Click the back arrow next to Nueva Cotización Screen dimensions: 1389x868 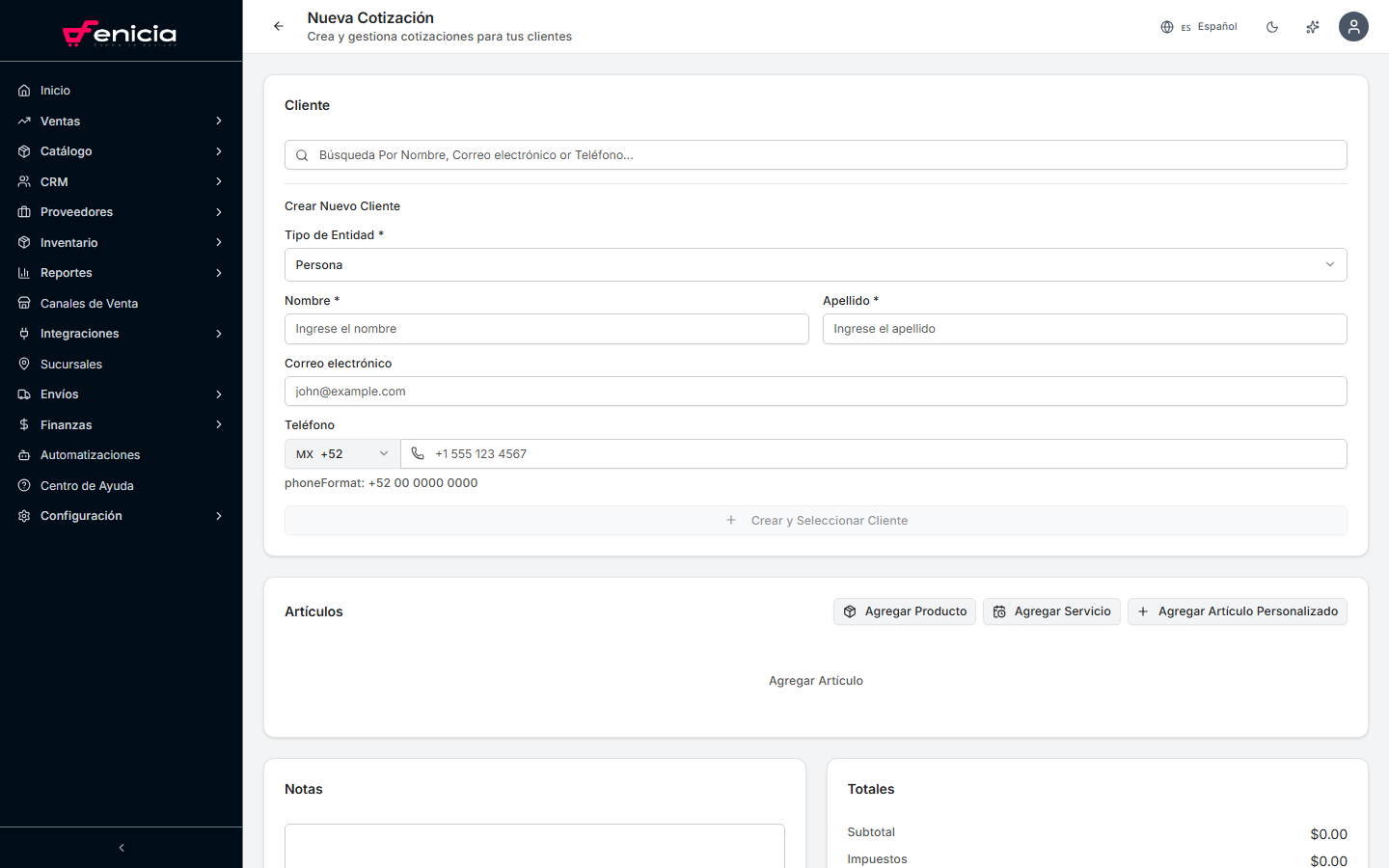click(x=279, y=26)
